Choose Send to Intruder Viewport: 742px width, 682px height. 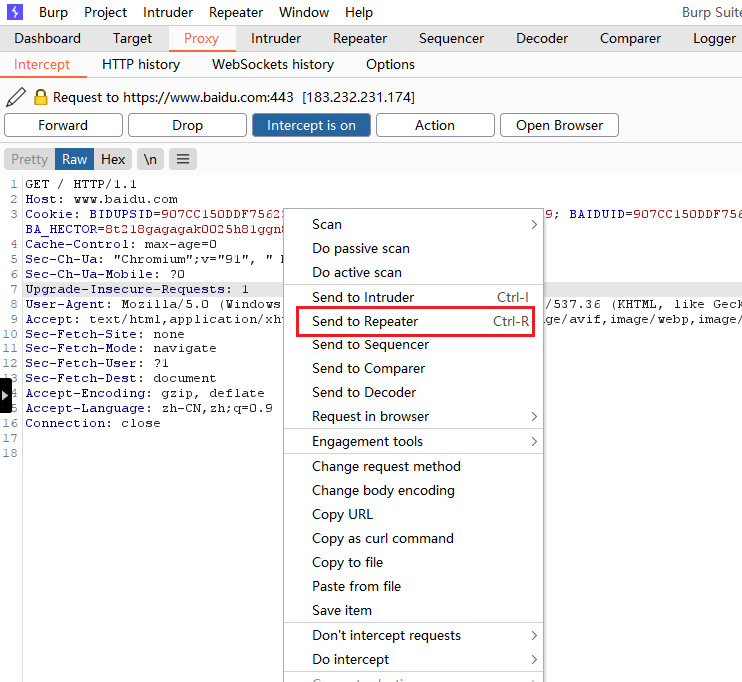pyautogui.click(x=414, y=297)
